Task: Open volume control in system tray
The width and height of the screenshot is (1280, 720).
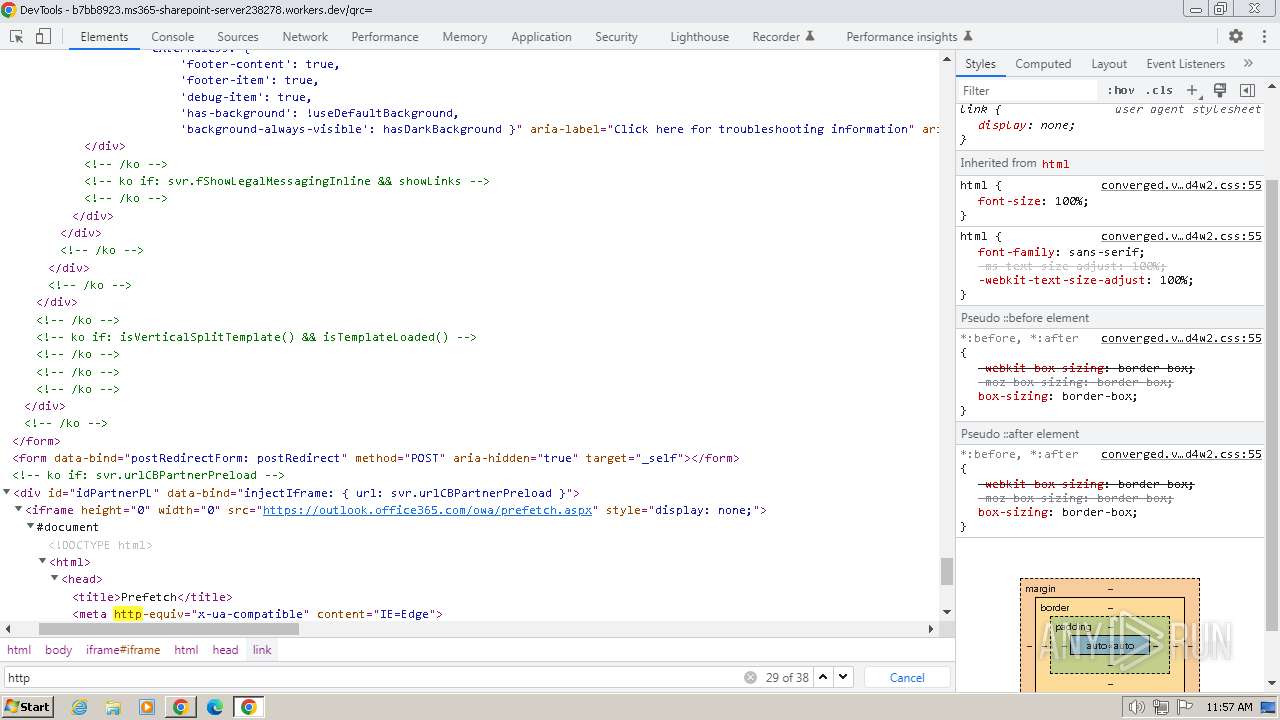Action: pyautogui.click(x=1137, y=707)
